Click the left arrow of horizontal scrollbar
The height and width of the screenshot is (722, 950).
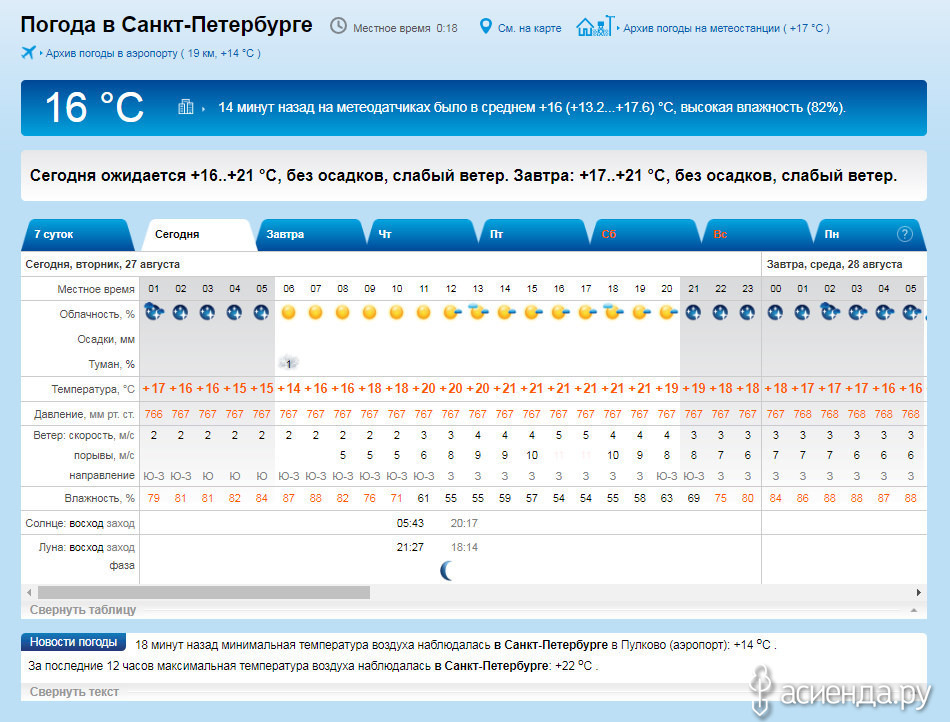pos(29,592)
